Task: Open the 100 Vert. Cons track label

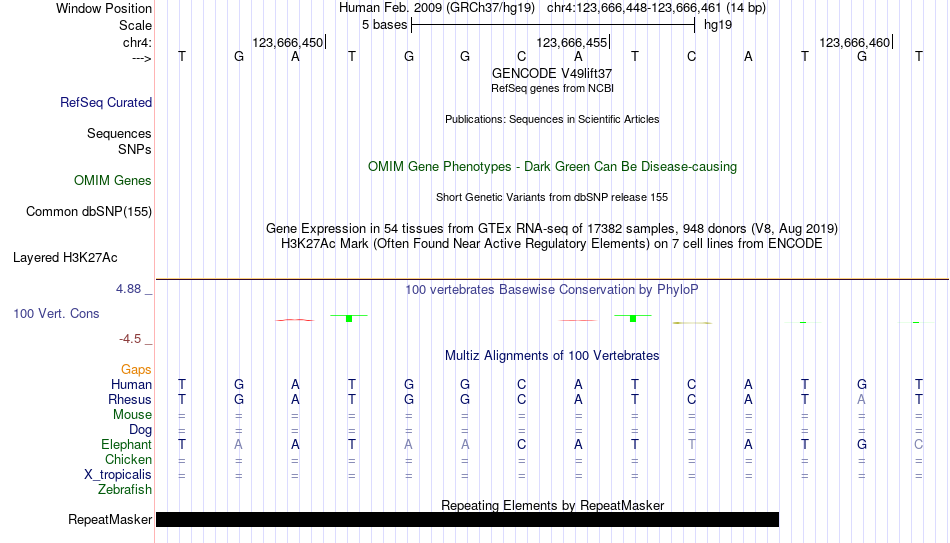Action: pyautogui.click(x=56, y=313)
